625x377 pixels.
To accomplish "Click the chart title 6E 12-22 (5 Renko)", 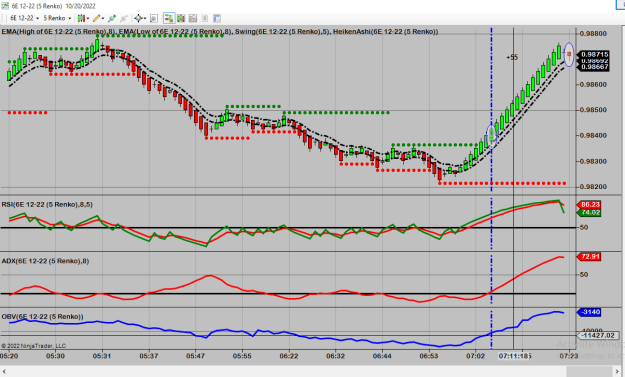I will [37, 6].
